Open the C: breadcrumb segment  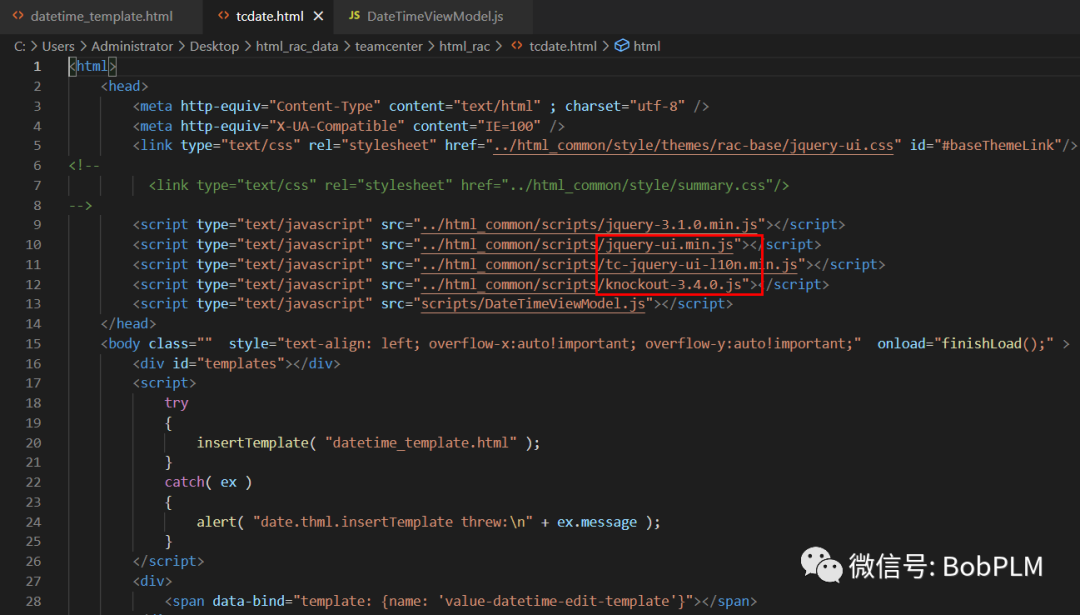pos(19,46)
